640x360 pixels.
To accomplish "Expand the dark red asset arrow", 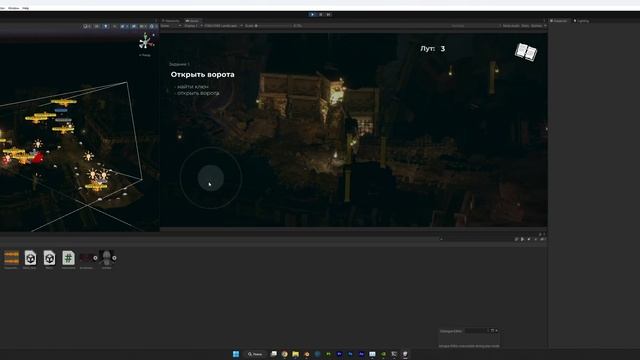I will 95,258.
